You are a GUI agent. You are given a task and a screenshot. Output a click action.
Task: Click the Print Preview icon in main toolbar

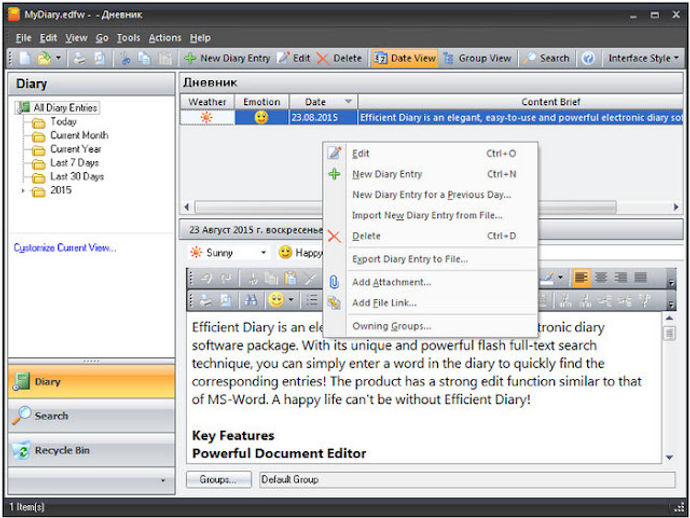pos(99,58)
